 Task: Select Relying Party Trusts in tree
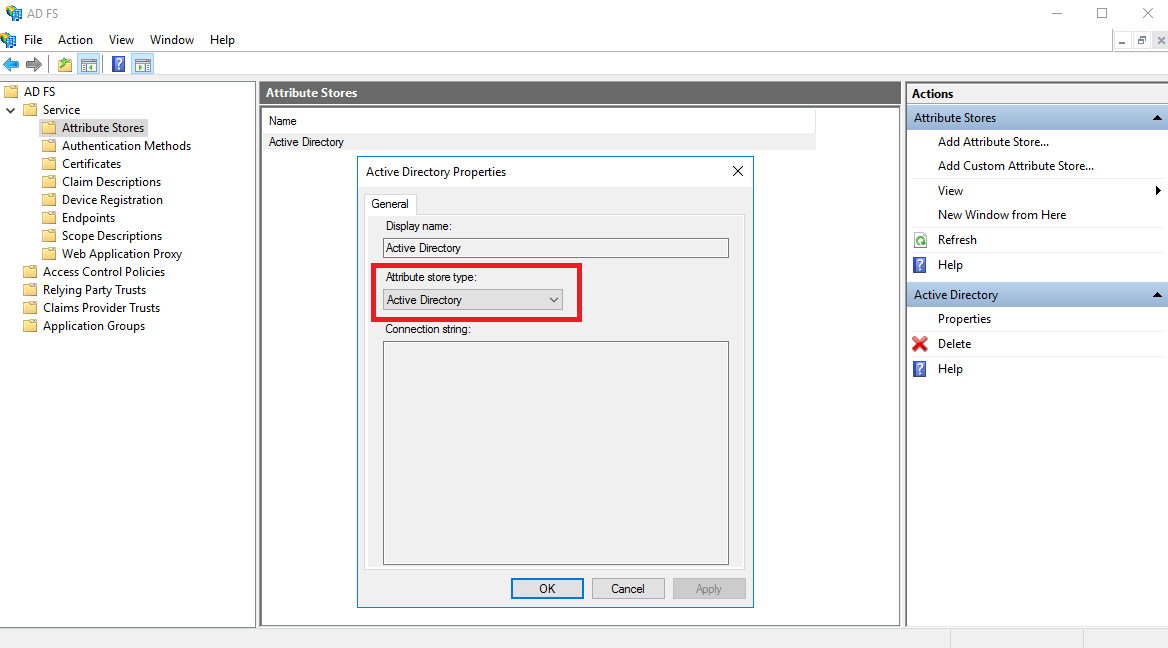pos(94,290)
